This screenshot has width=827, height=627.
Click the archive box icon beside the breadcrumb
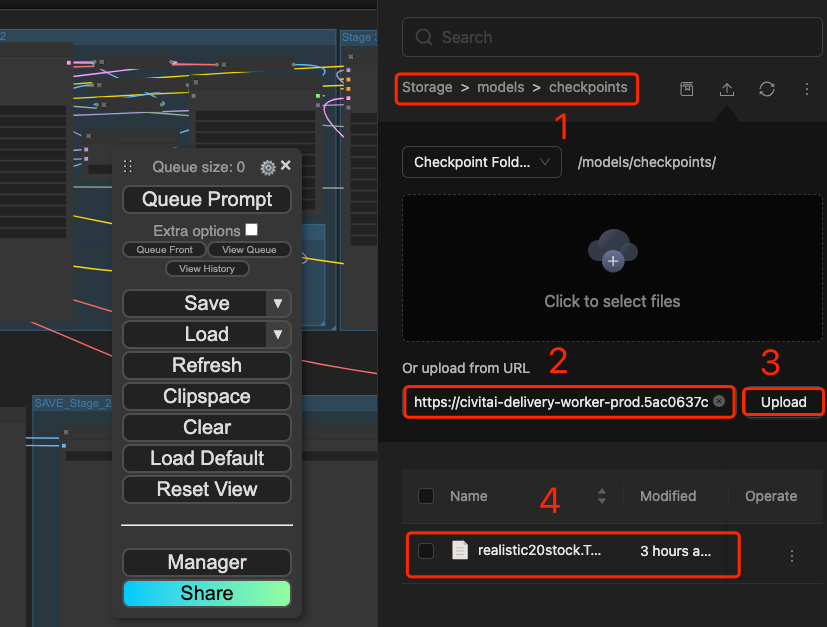tap(687, 89)
